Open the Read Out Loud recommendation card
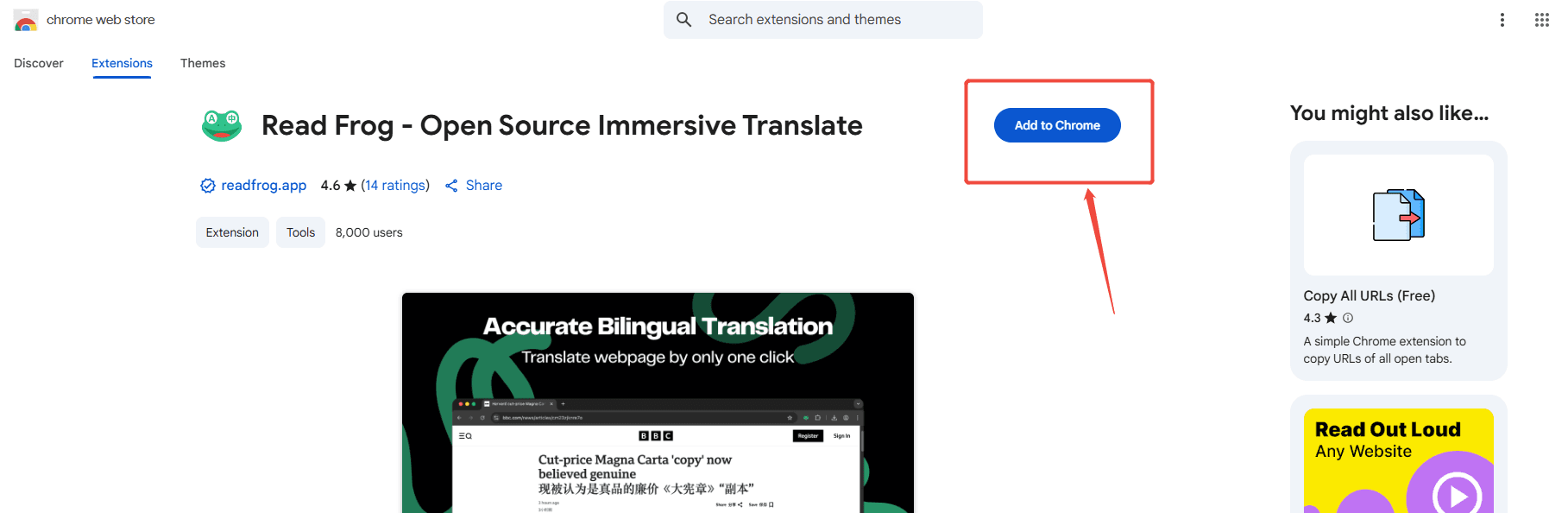Image resolution: width=1568 pixels, height=513 pixels. [x=1398, y=458]
